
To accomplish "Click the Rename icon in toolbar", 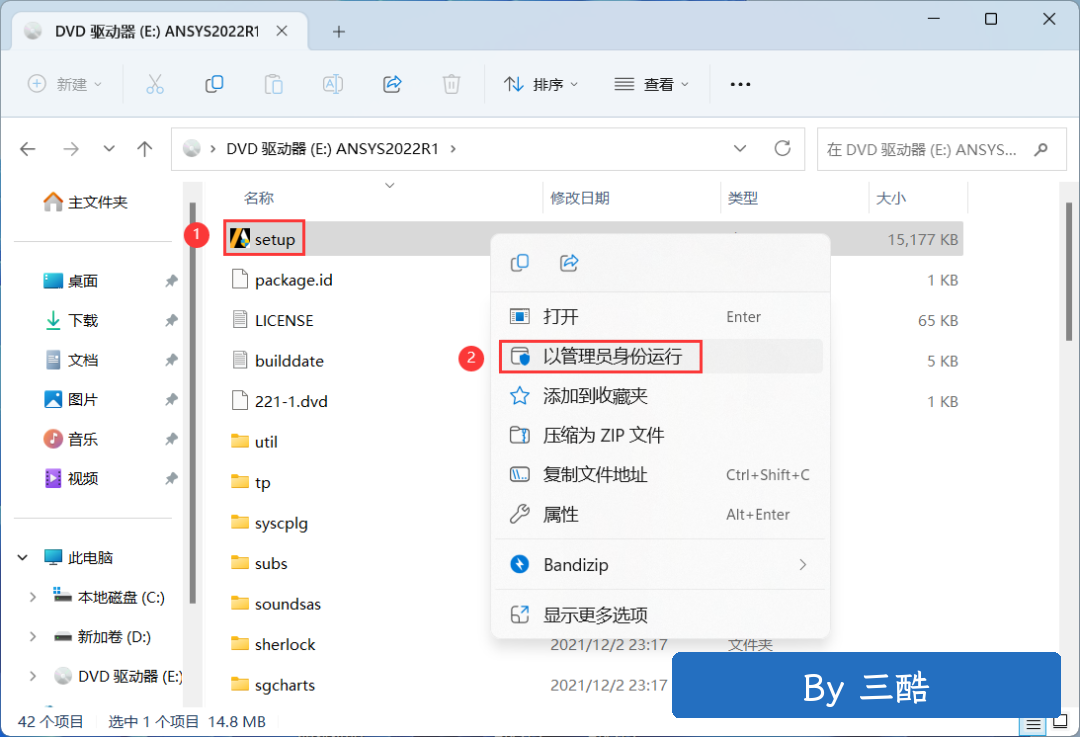I will click(x=333, y=84).
